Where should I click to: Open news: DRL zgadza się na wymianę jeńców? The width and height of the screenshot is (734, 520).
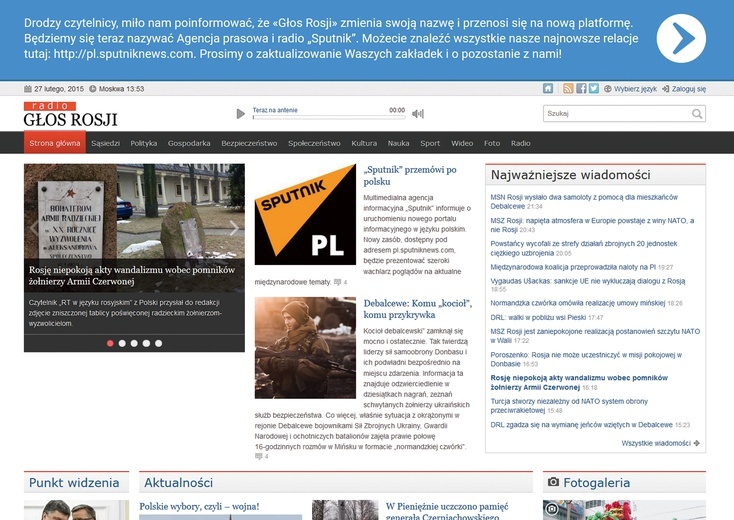pyautogui.click(x=581, y=425)
